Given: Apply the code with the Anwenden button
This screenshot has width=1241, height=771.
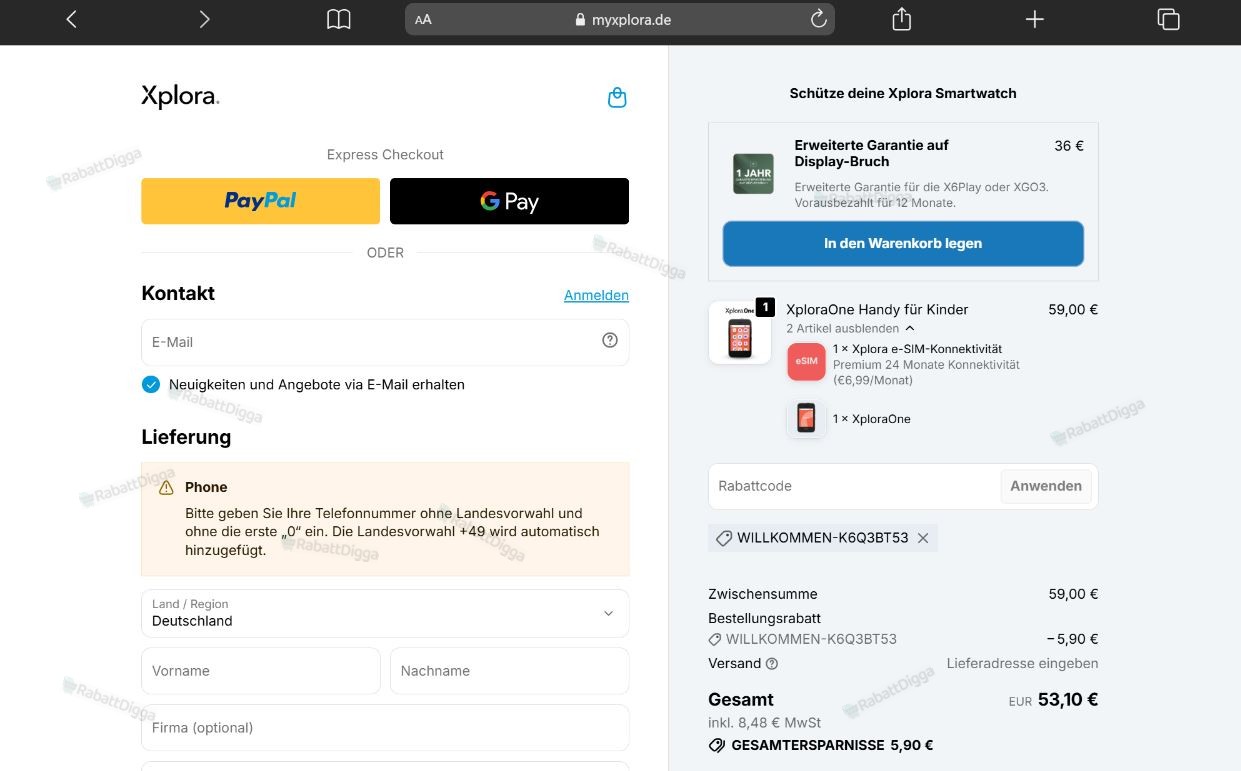Looking at the screenshot, I should tap(1046, 486).
